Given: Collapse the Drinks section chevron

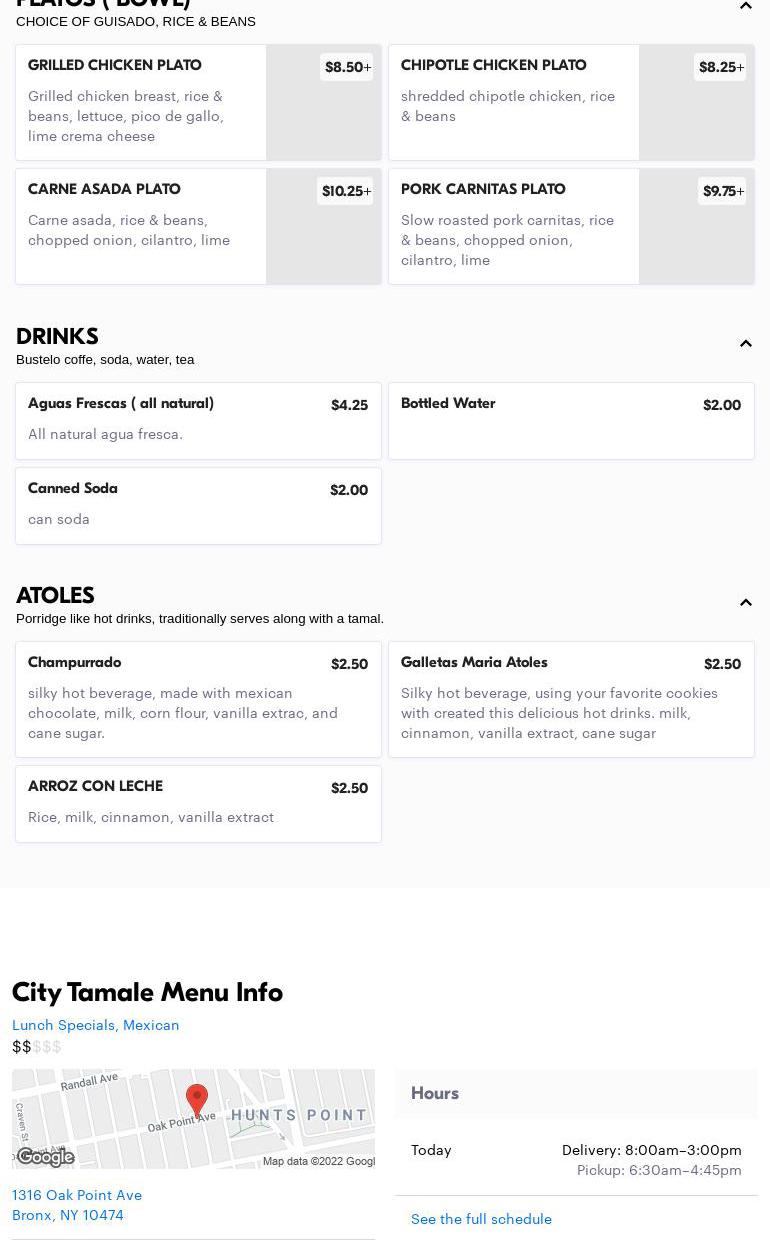Looking at the screenshot, I should tap(746, 344).
